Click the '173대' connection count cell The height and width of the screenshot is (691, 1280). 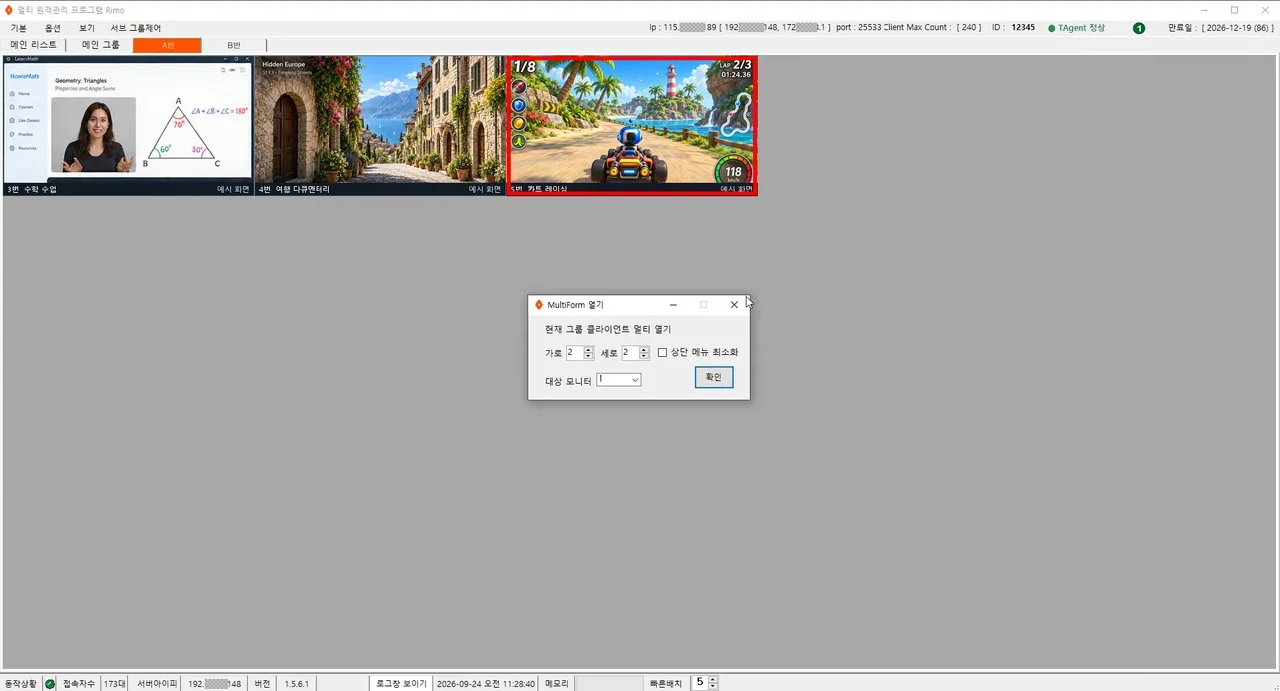115,684
